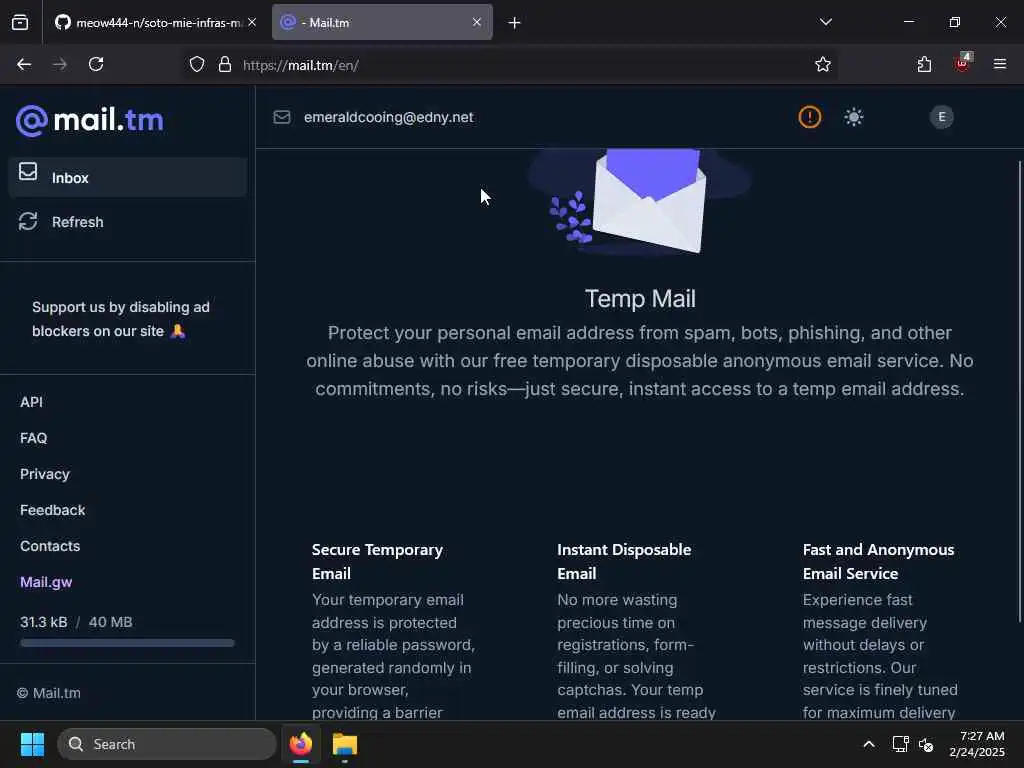Click the page vertical scrollbar
The height and width of the screenshot is (768, 1024).
coord(1019,392)
